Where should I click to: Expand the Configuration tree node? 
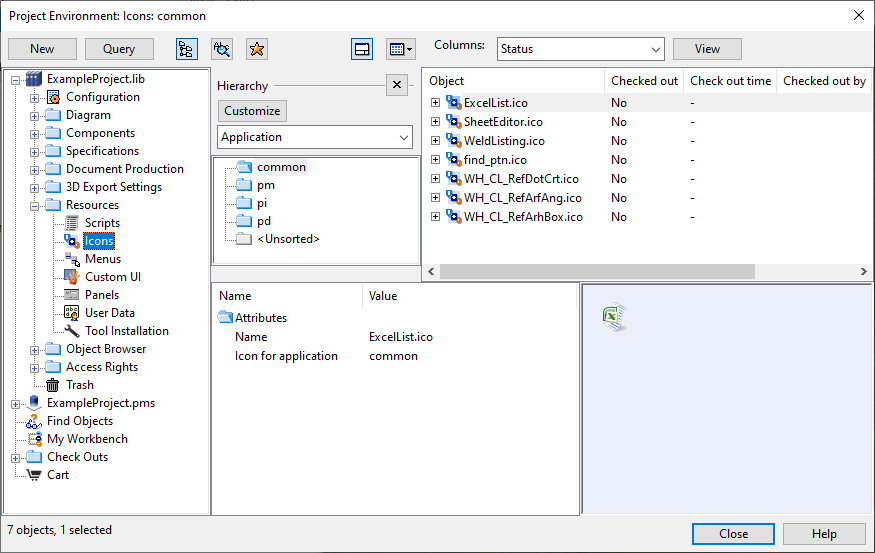pyautogui.click(x=34, y=98)
